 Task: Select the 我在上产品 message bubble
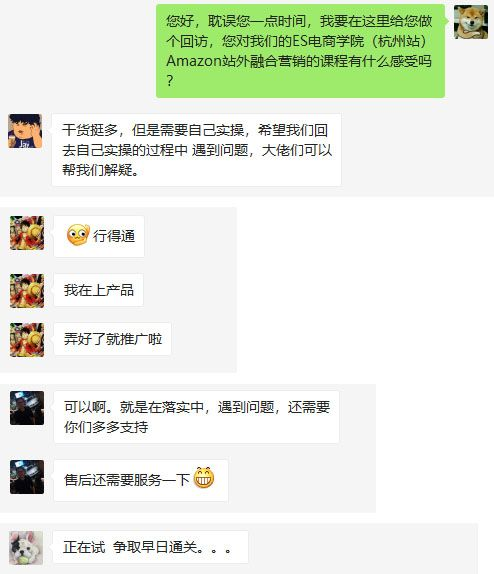click(99, 290)
